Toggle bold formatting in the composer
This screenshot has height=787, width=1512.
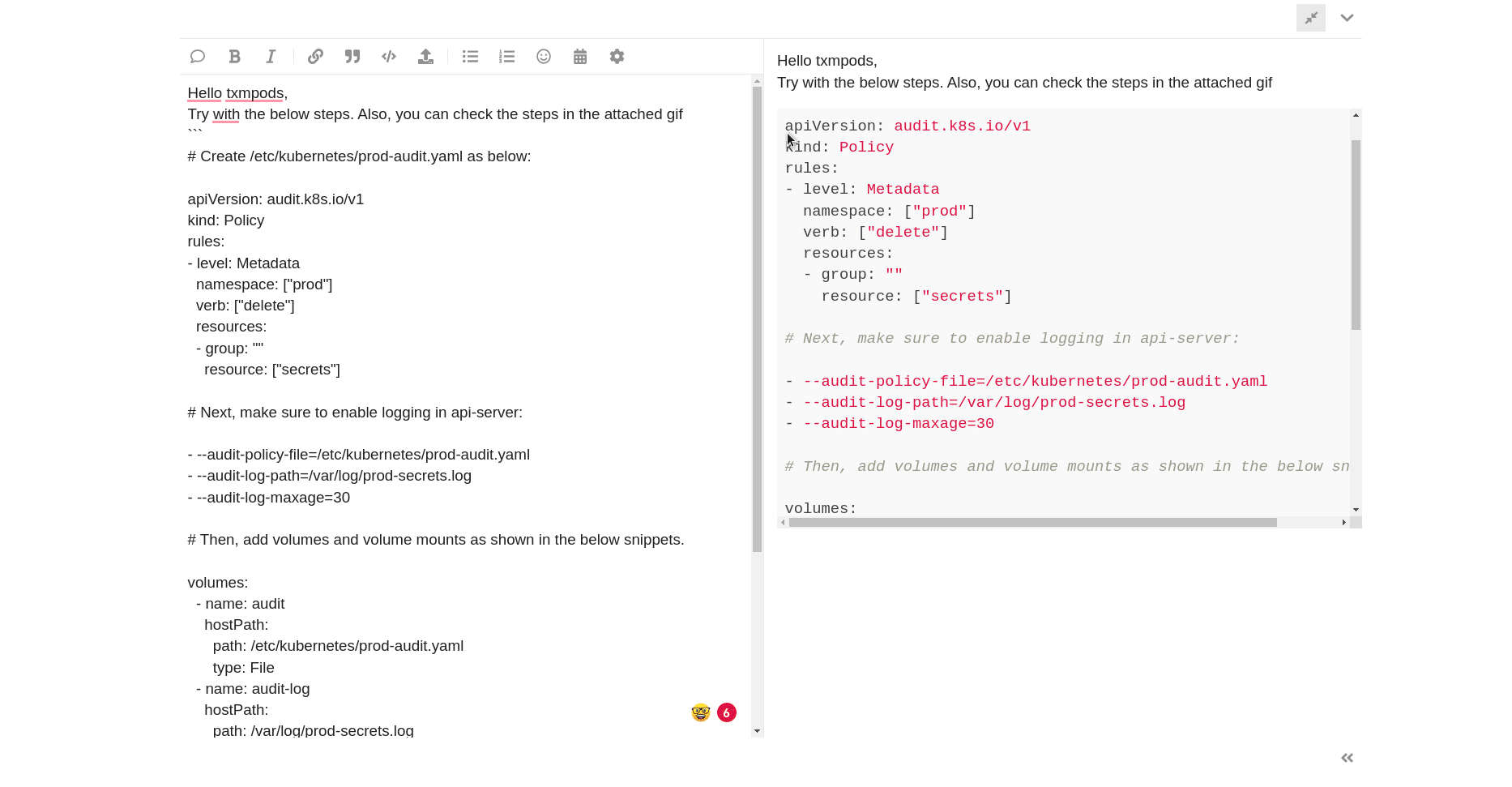point(234,57)
